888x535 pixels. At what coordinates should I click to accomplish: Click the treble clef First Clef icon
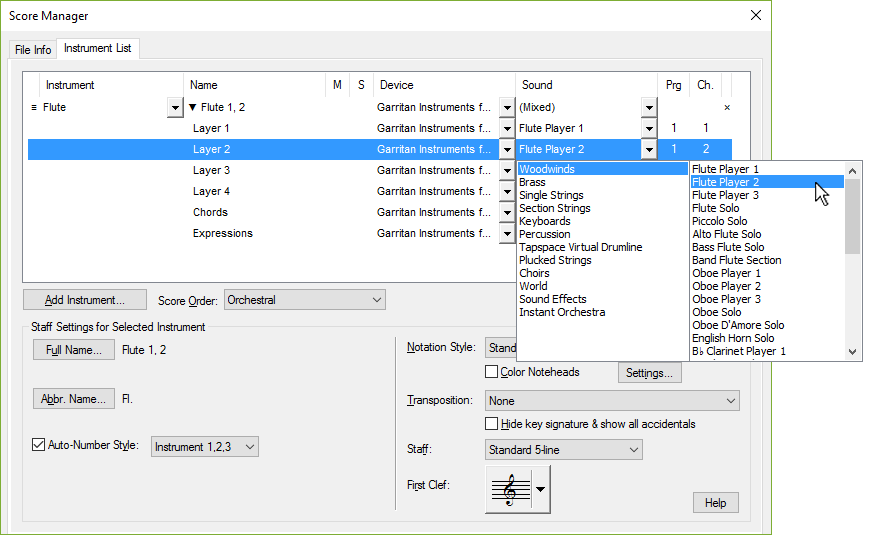[509, 489]
